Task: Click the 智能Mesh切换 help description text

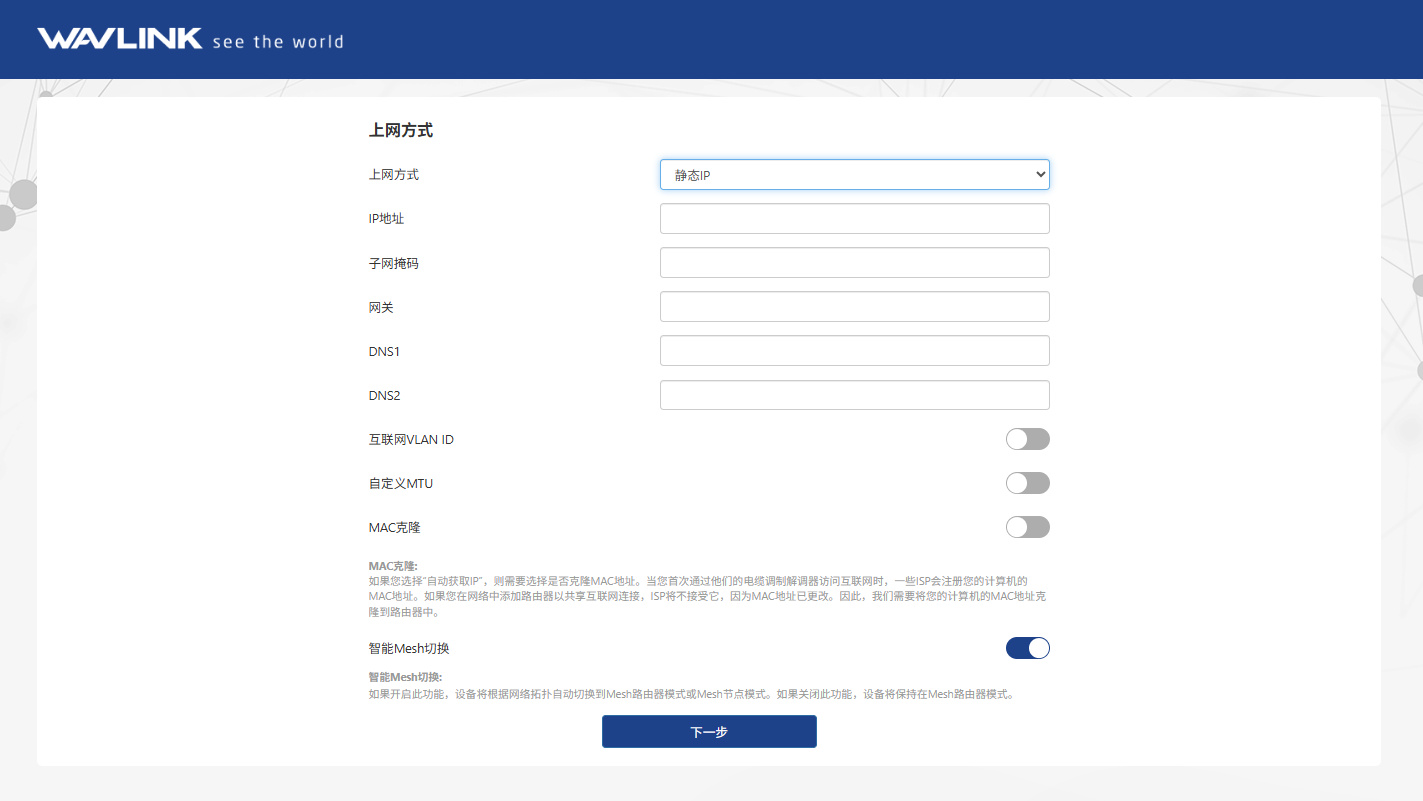Action: point(690,694)
